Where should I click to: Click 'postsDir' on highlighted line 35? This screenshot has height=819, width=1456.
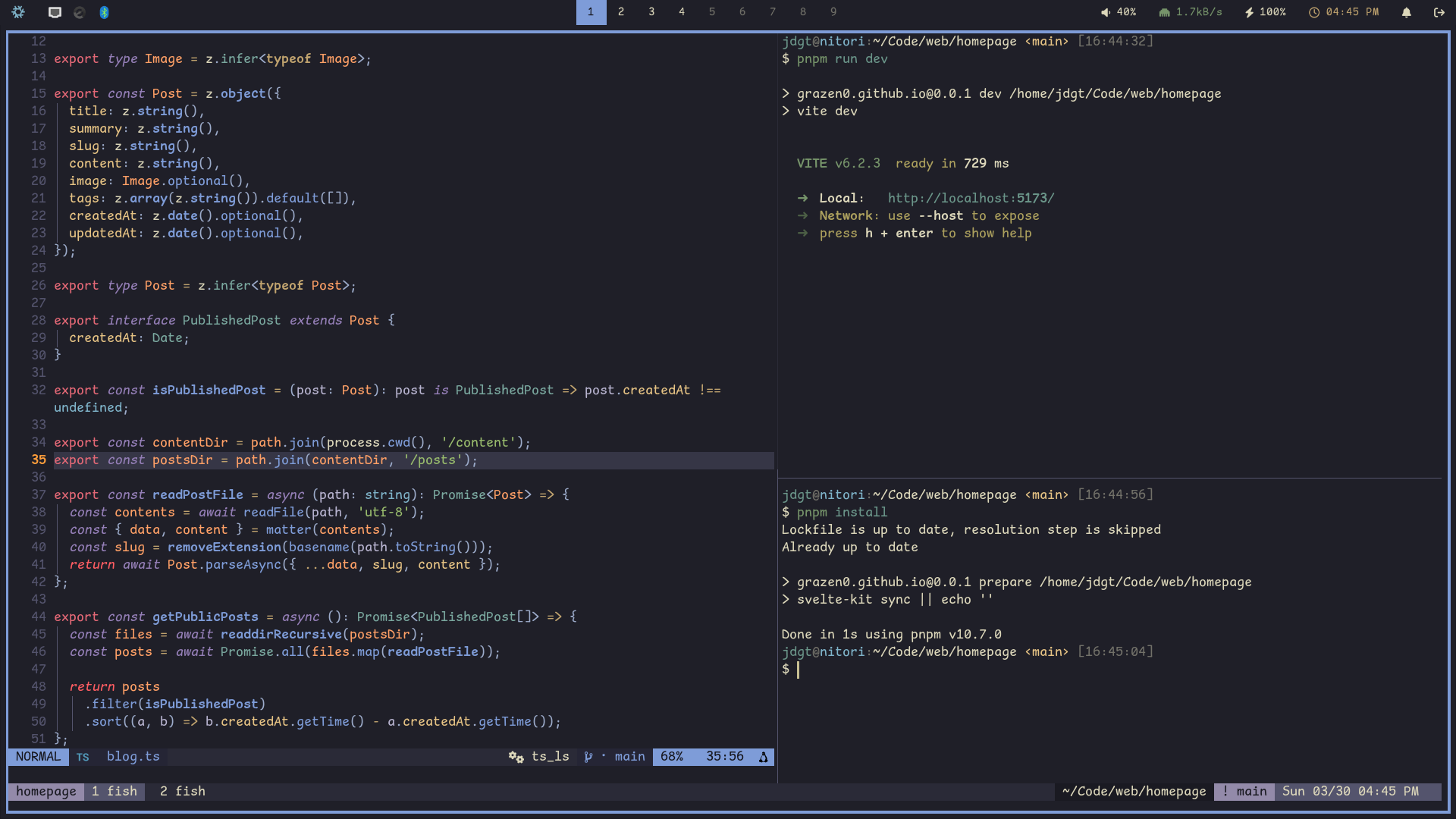point(183,460)
